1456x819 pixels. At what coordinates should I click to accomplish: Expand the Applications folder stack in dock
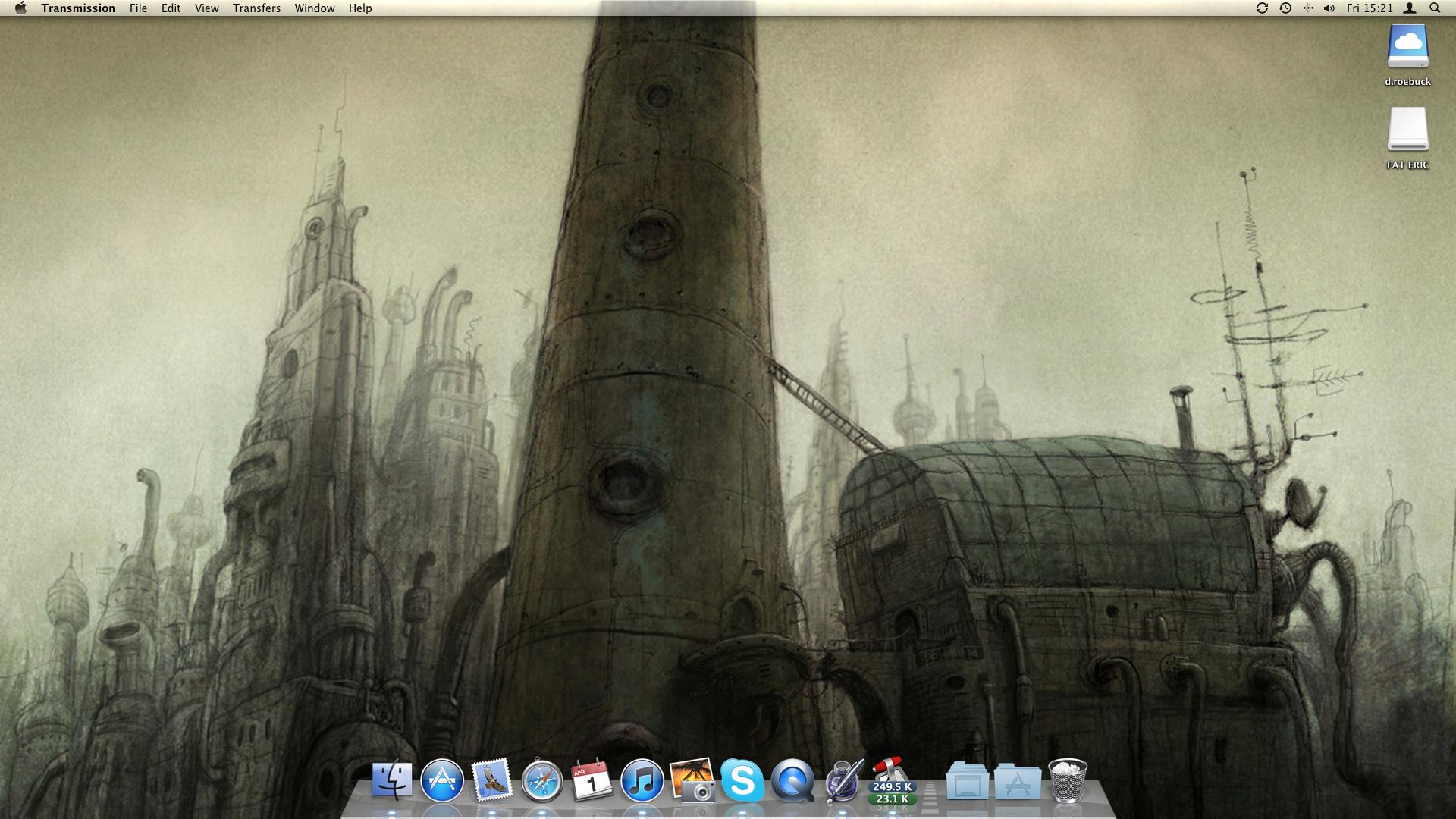[x=1017, y=781]
